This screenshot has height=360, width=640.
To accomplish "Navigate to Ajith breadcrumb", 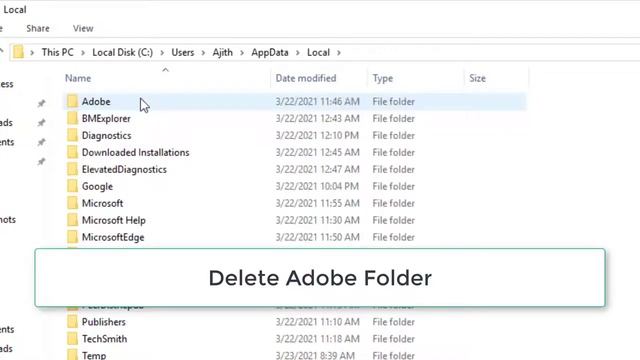I will tap(222, 52).
